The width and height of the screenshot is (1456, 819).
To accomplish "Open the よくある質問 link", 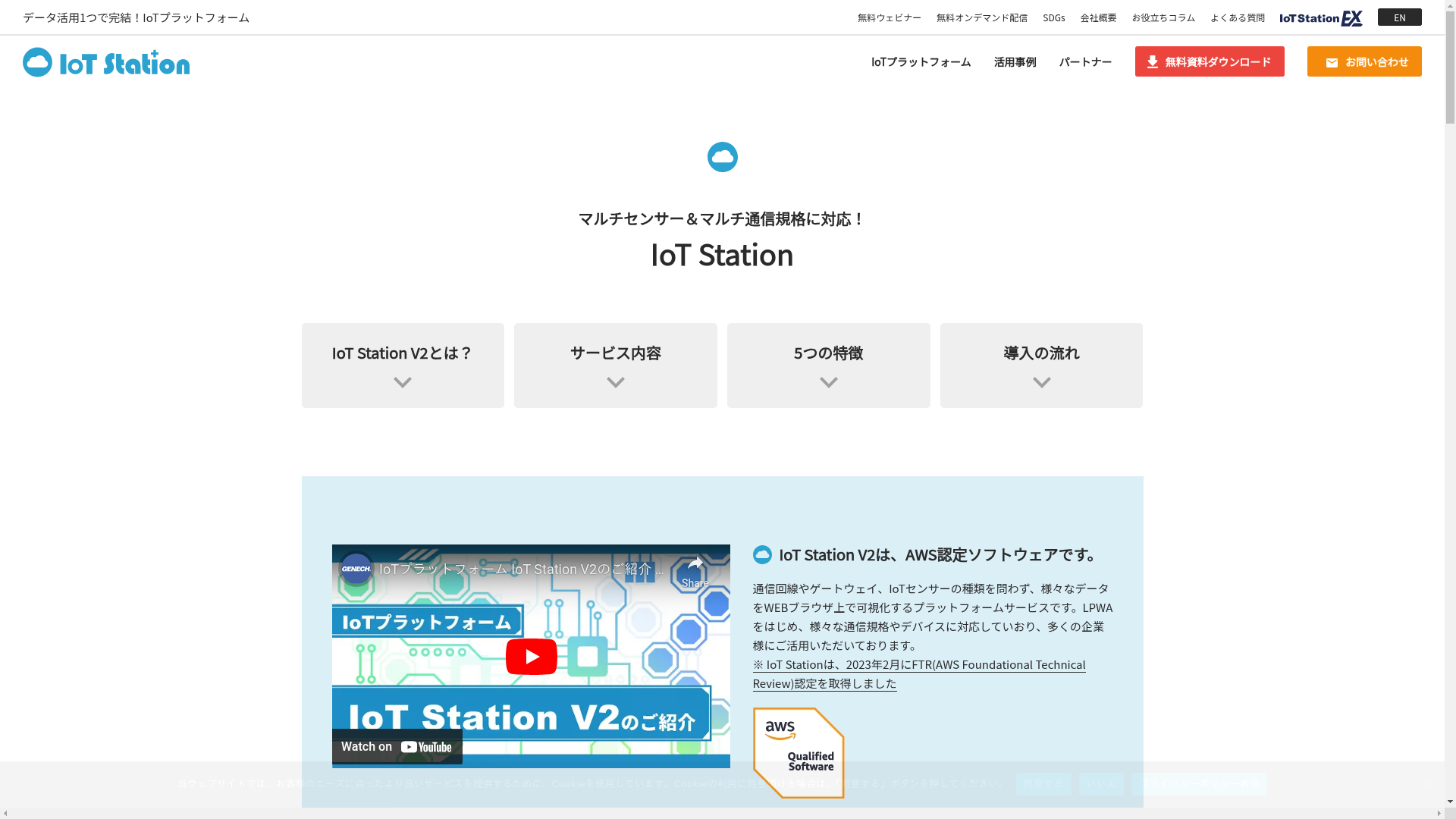I will pyautogui.click(x=1237, y=17).
